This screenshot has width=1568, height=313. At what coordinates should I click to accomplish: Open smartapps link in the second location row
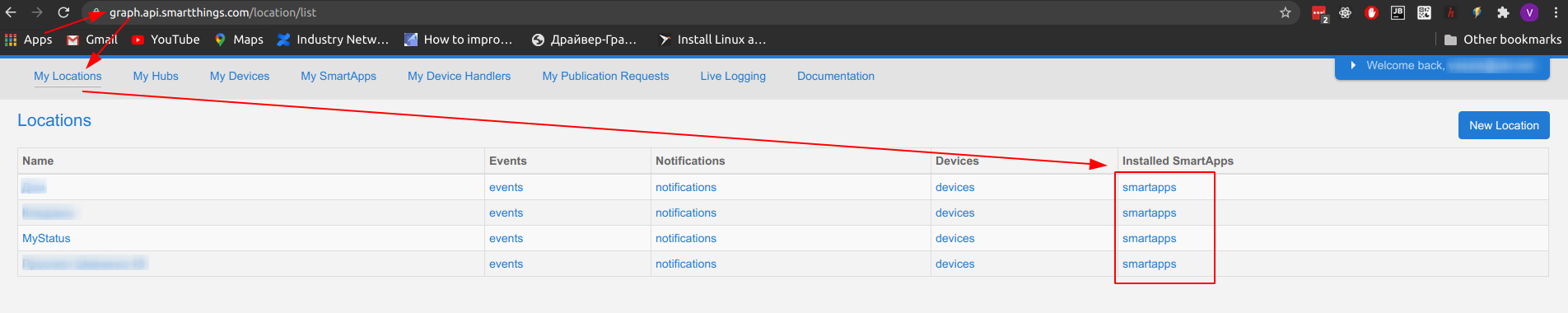click(1149, 213)
